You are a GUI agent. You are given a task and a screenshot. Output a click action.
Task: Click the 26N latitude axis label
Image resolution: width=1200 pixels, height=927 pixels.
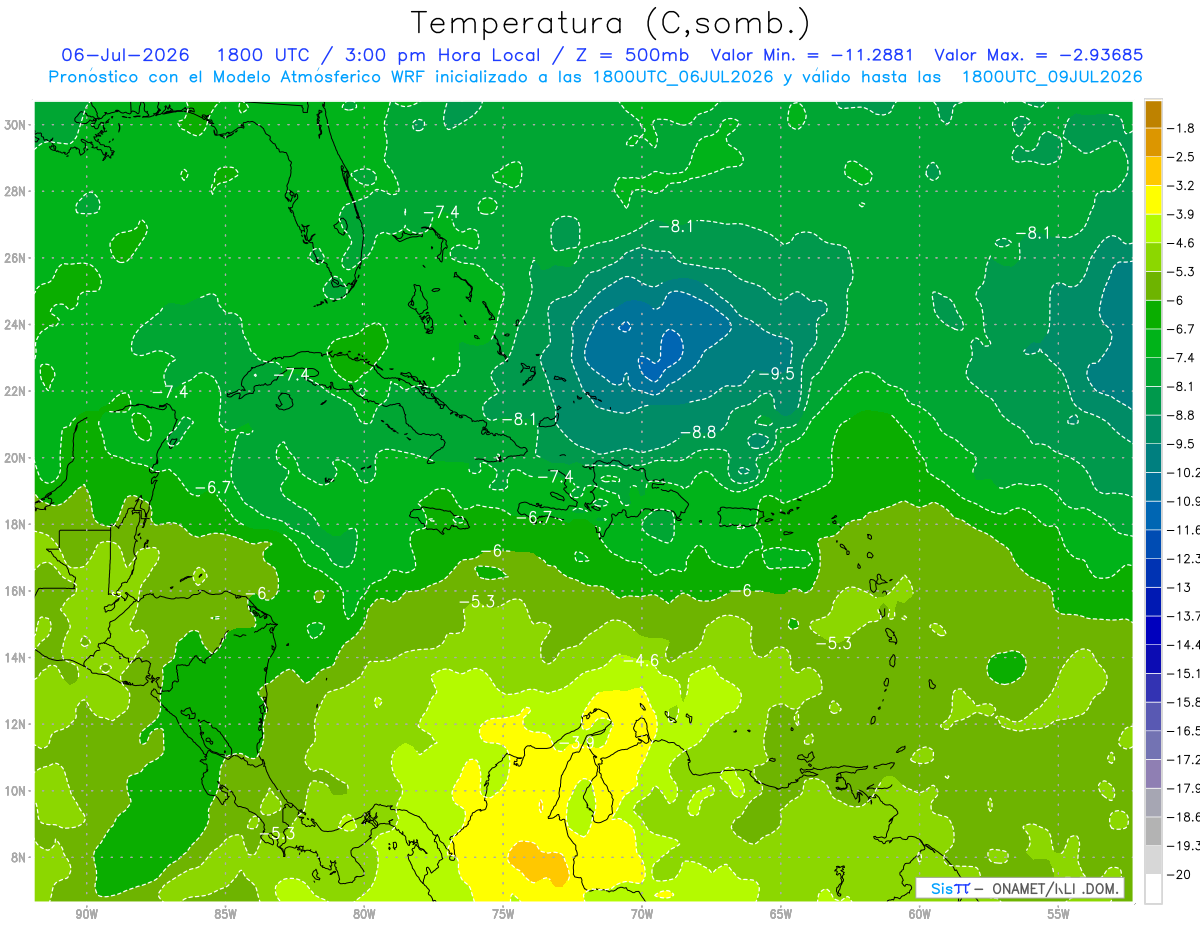tap(17, 258)
